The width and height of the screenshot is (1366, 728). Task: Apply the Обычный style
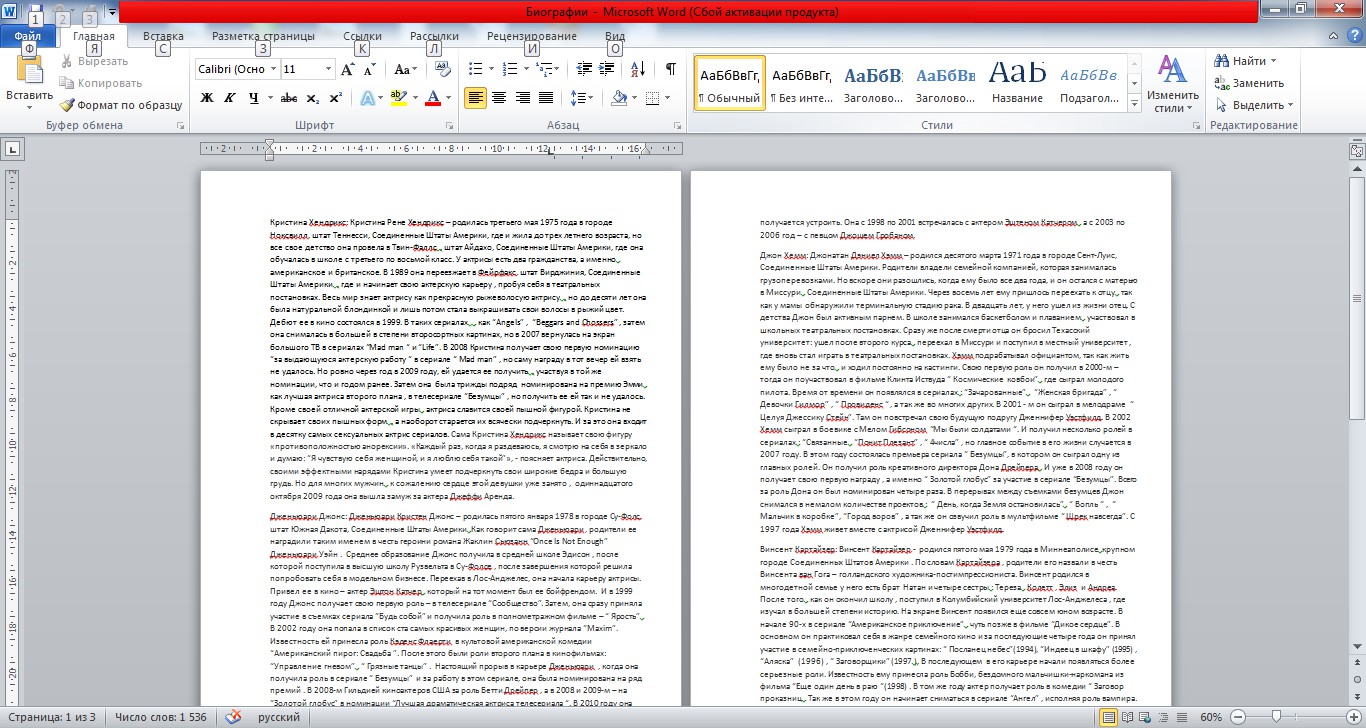point(730,83)
